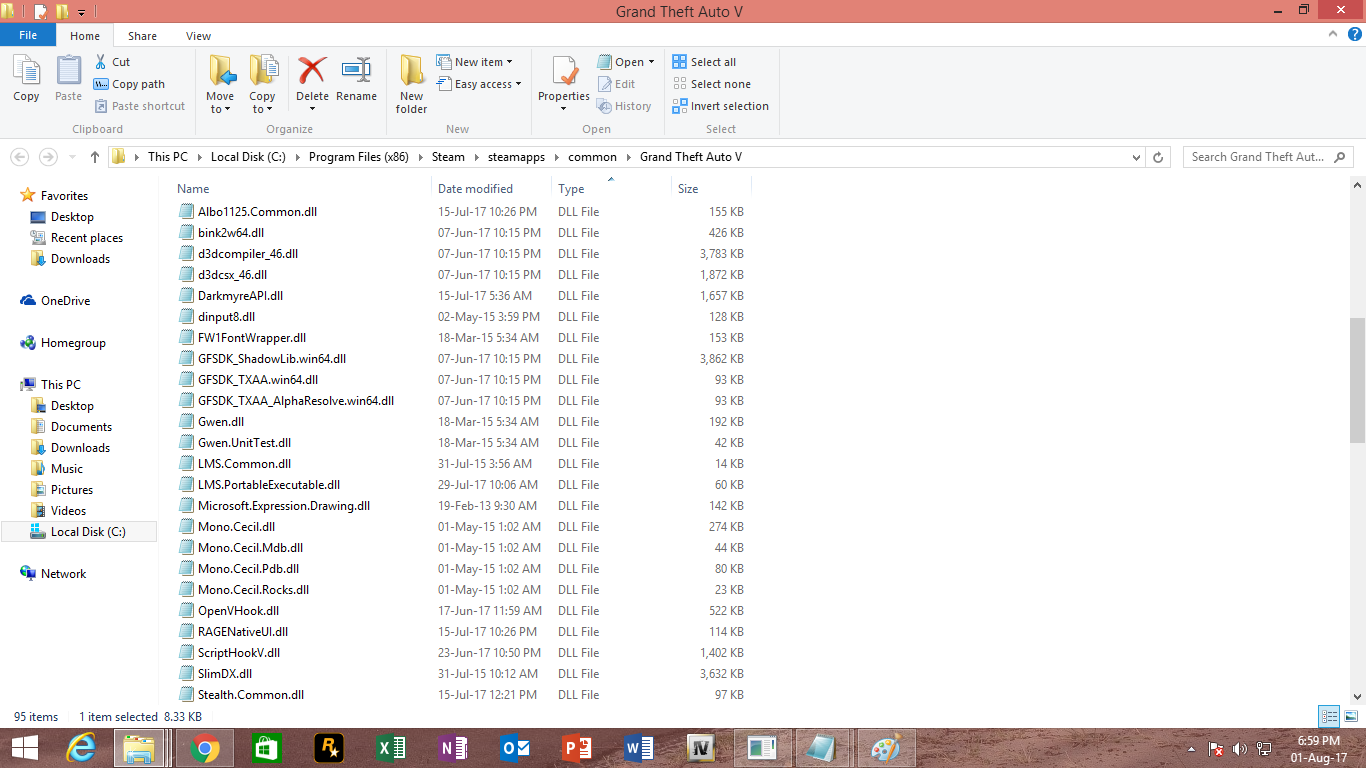The image size is (1366, 768).
Task: Open Music under This PC
Action: [67, 469]
